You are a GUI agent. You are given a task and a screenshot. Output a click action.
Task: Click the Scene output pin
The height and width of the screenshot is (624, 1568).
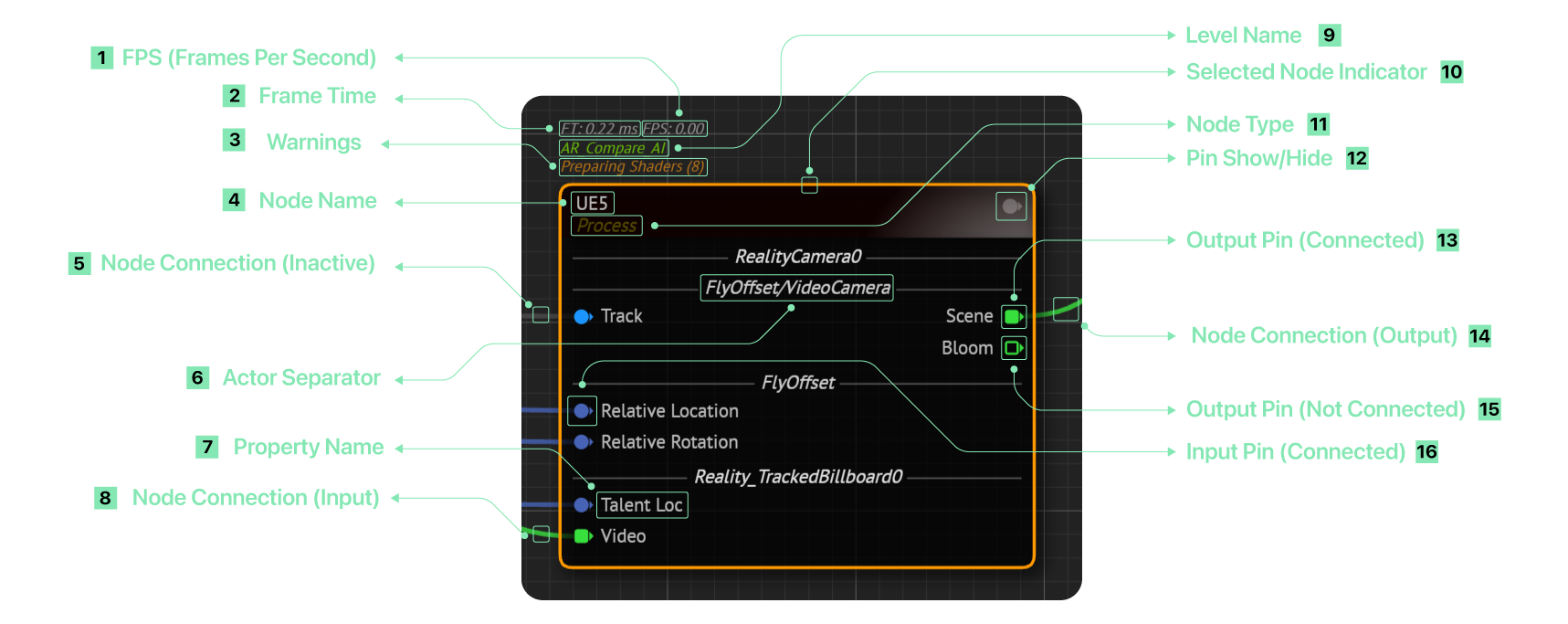point(1014,317)
